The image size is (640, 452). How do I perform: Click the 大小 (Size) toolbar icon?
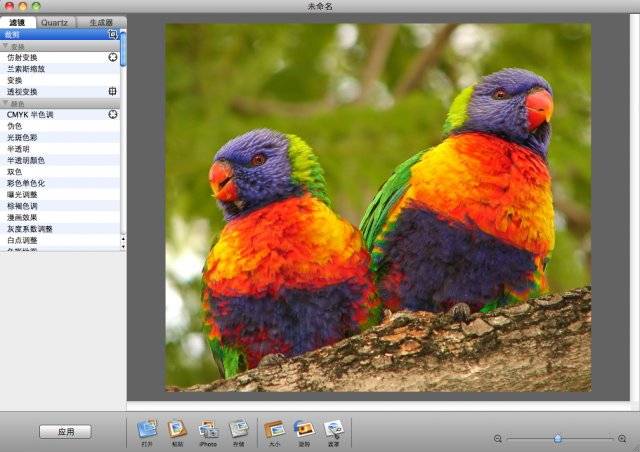click(x=274, y=429)
